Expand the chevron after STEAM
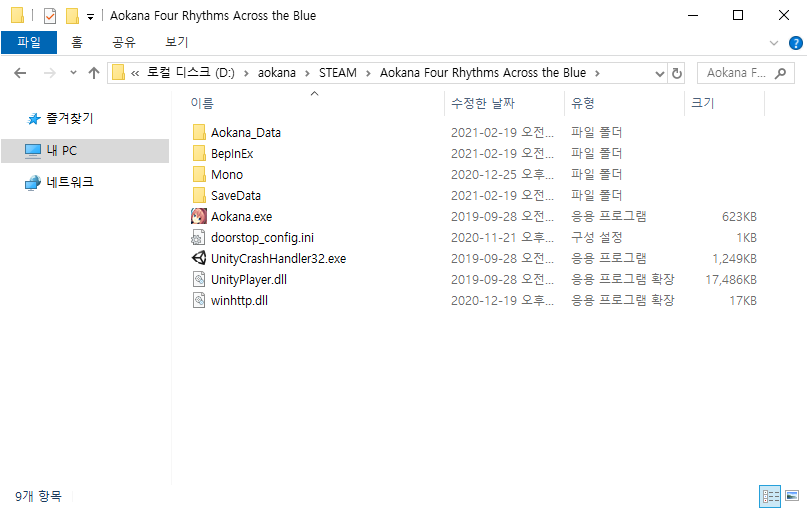 [368, 74]
